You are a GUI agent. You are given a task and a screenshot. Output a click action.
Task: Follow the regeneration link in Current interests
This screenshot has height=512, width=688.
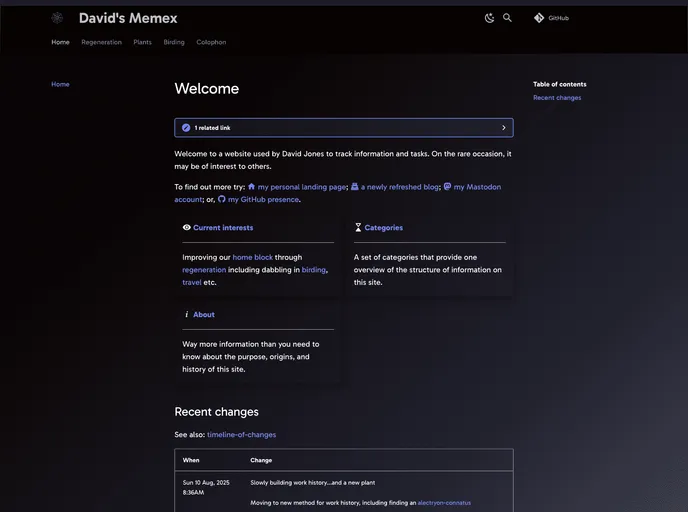[204, 270]
